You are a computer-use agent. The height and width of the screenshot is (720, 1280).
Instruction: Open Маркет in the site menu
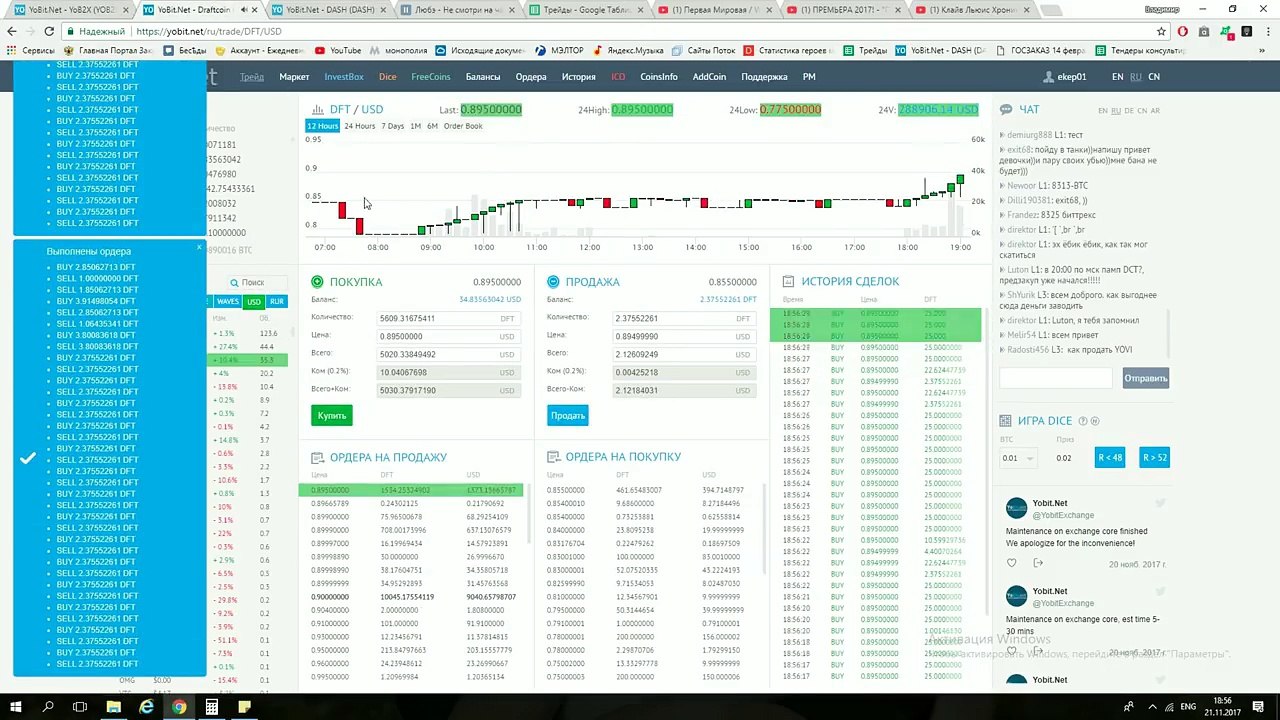294,77
